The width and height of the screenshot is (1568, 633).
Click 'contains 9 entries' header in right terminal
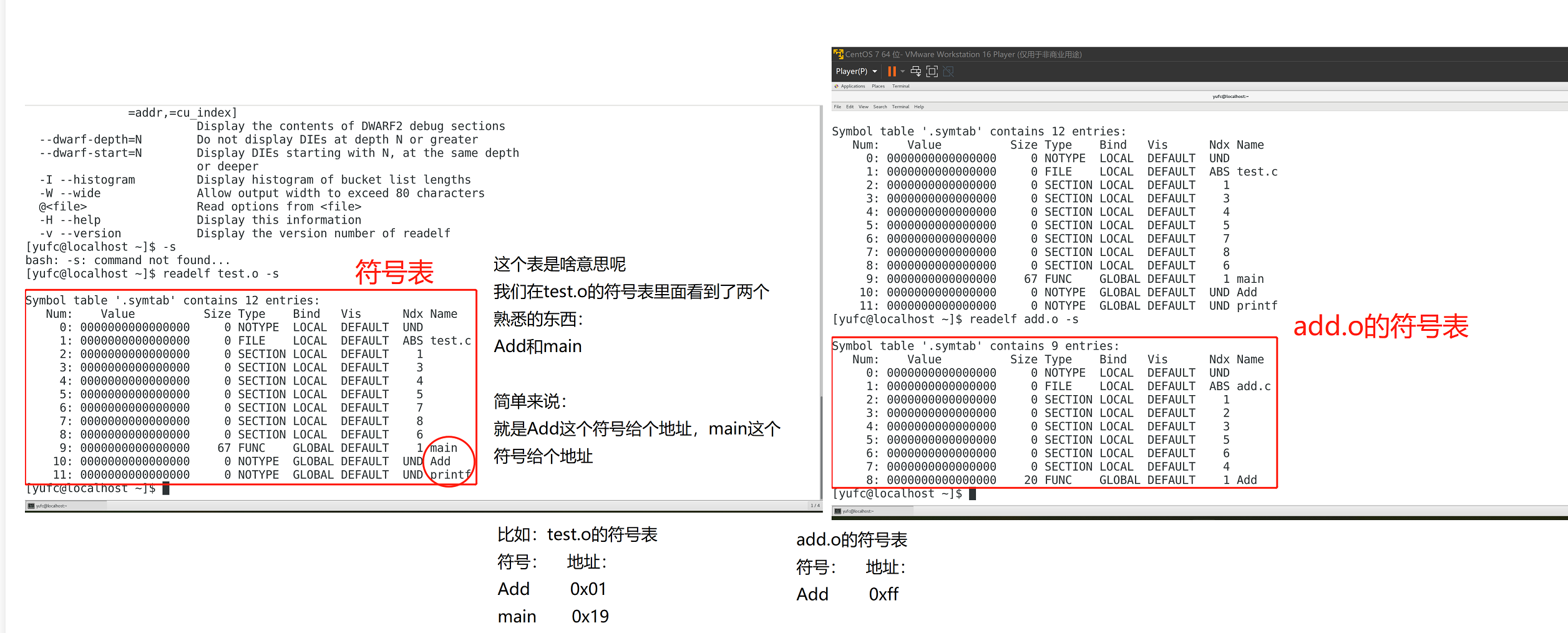1054,346
